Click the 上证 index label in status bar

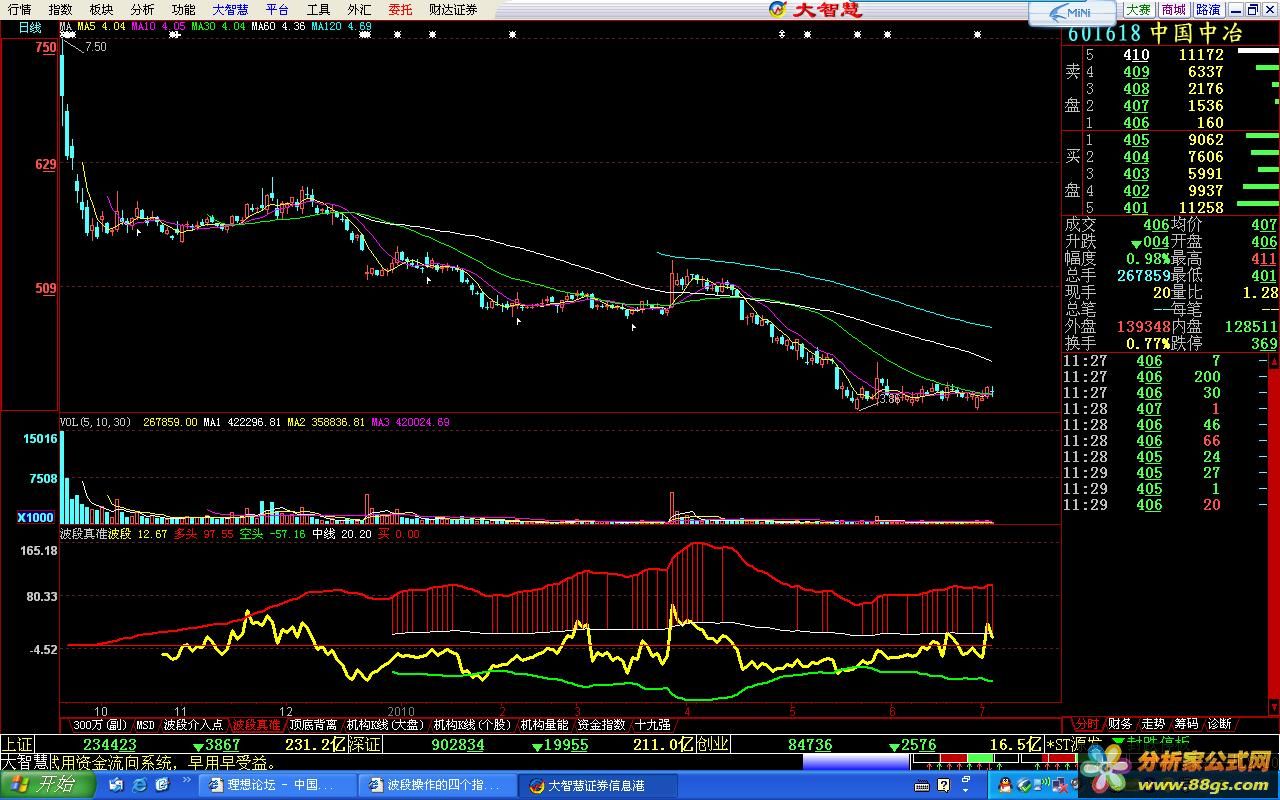(17, 744)
